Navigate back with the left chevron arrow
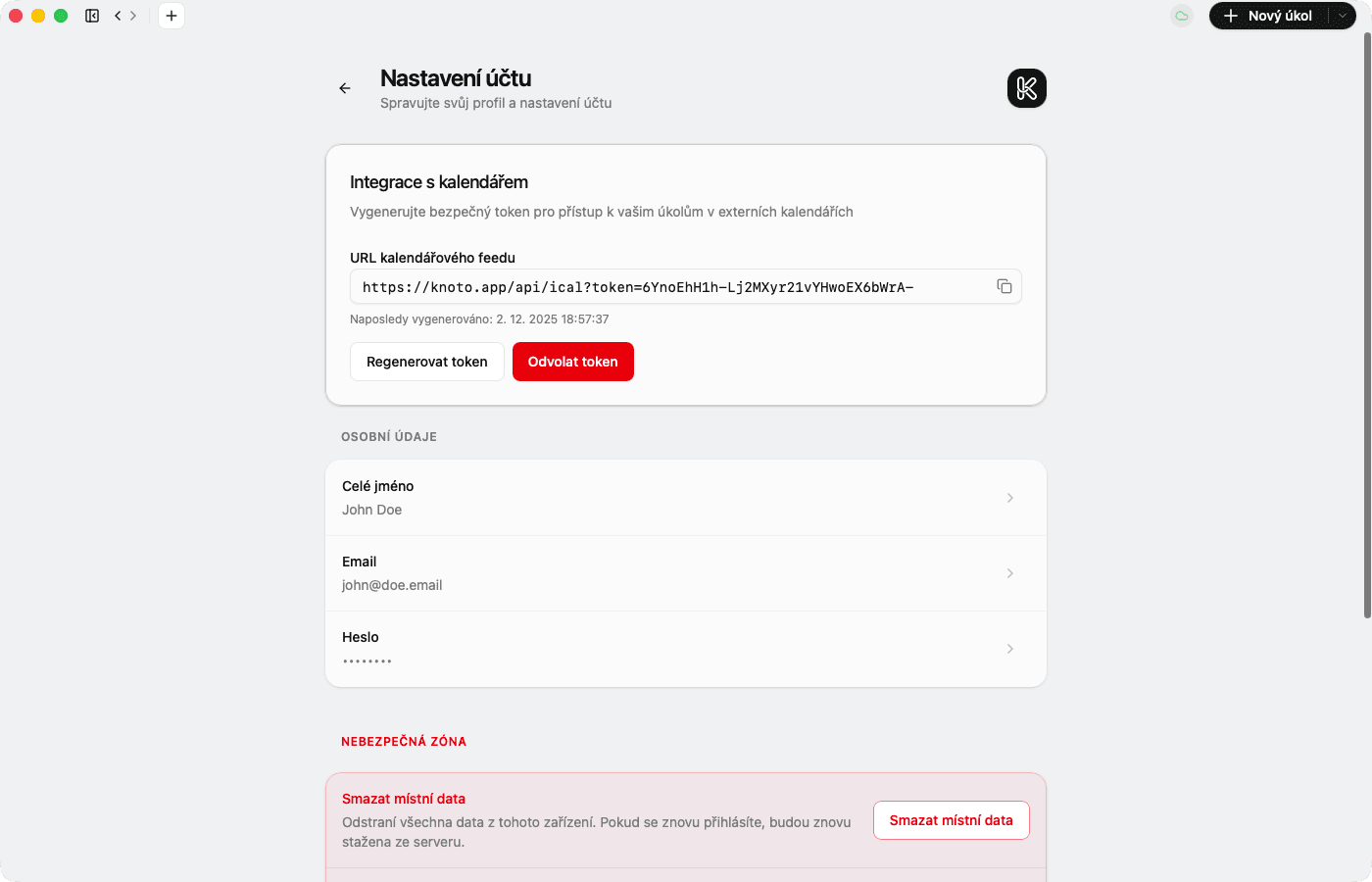Screen dimensions: 1372x882 click(117, 16)
